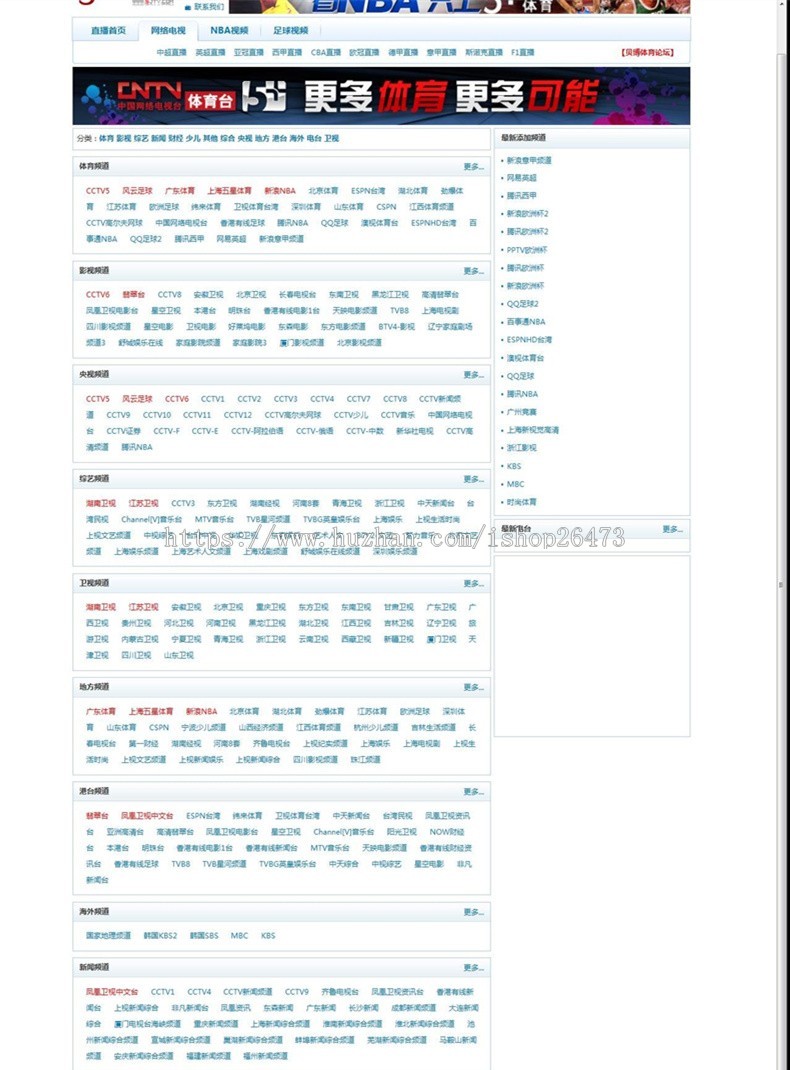
Task: Open 新疆卫视 channel link
Action: [398, 639]
